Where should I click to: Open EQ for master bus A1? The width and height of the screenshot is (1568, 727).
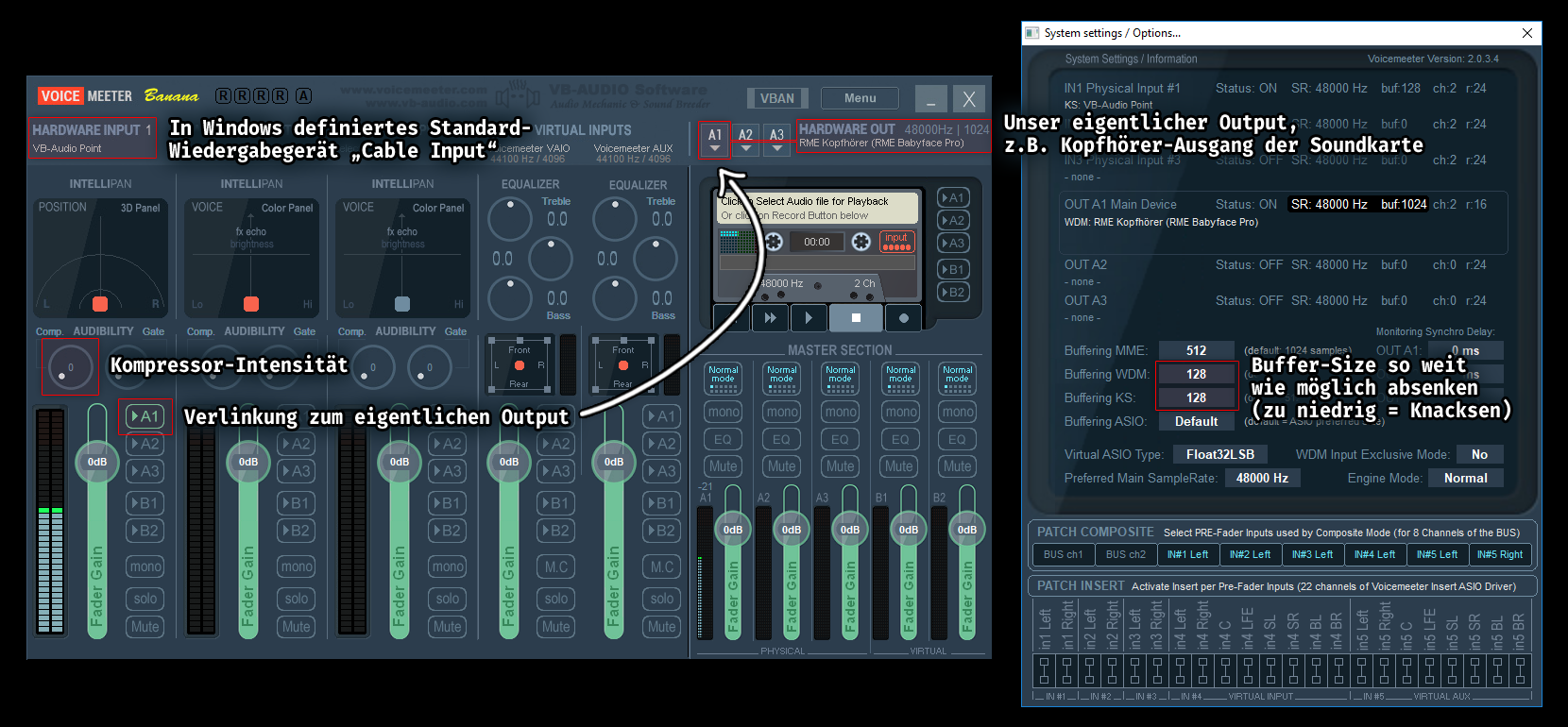pyautogui.click(x=724, y=439)
